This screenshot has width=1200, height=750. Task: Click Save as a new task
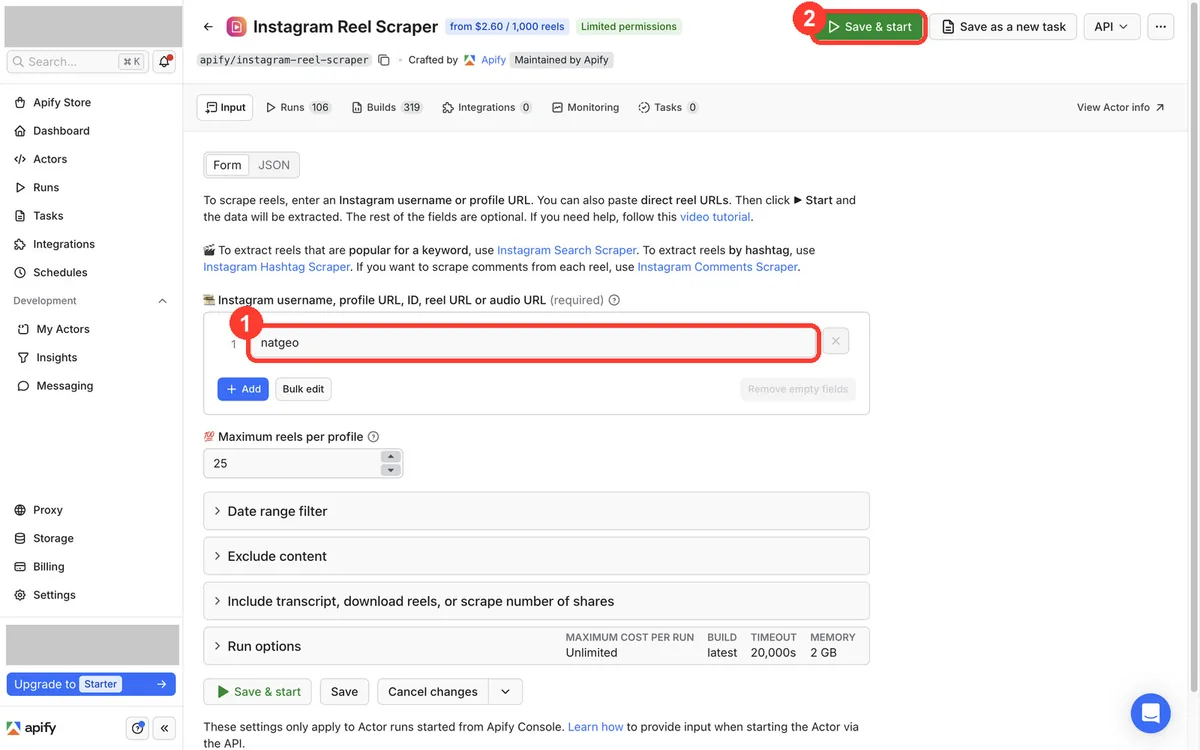pyautogui.click(x=1003, y=27)
